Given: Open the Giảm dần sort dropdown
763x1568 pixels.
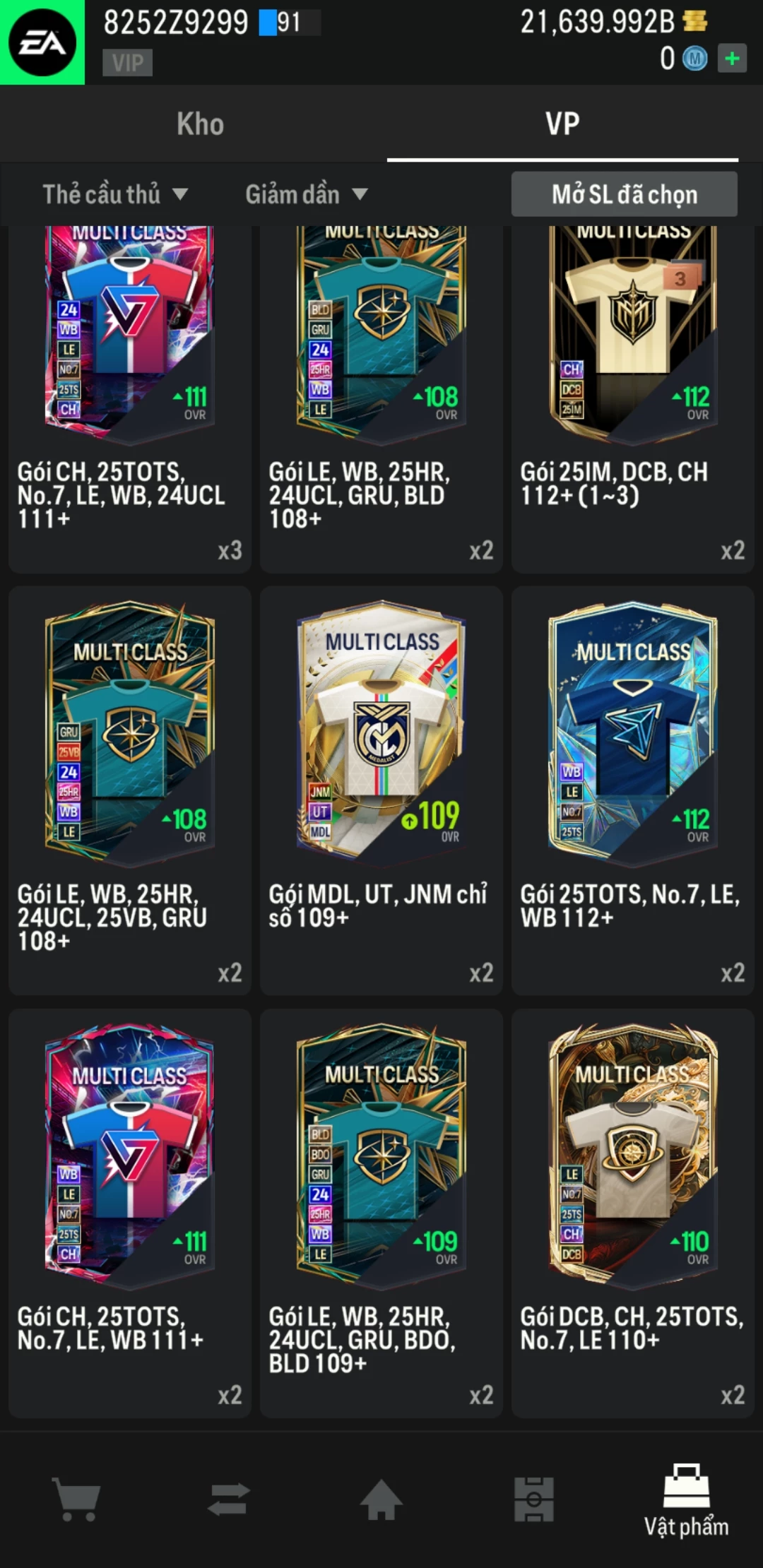Looking at the screenshot, I should pos(307,194).
